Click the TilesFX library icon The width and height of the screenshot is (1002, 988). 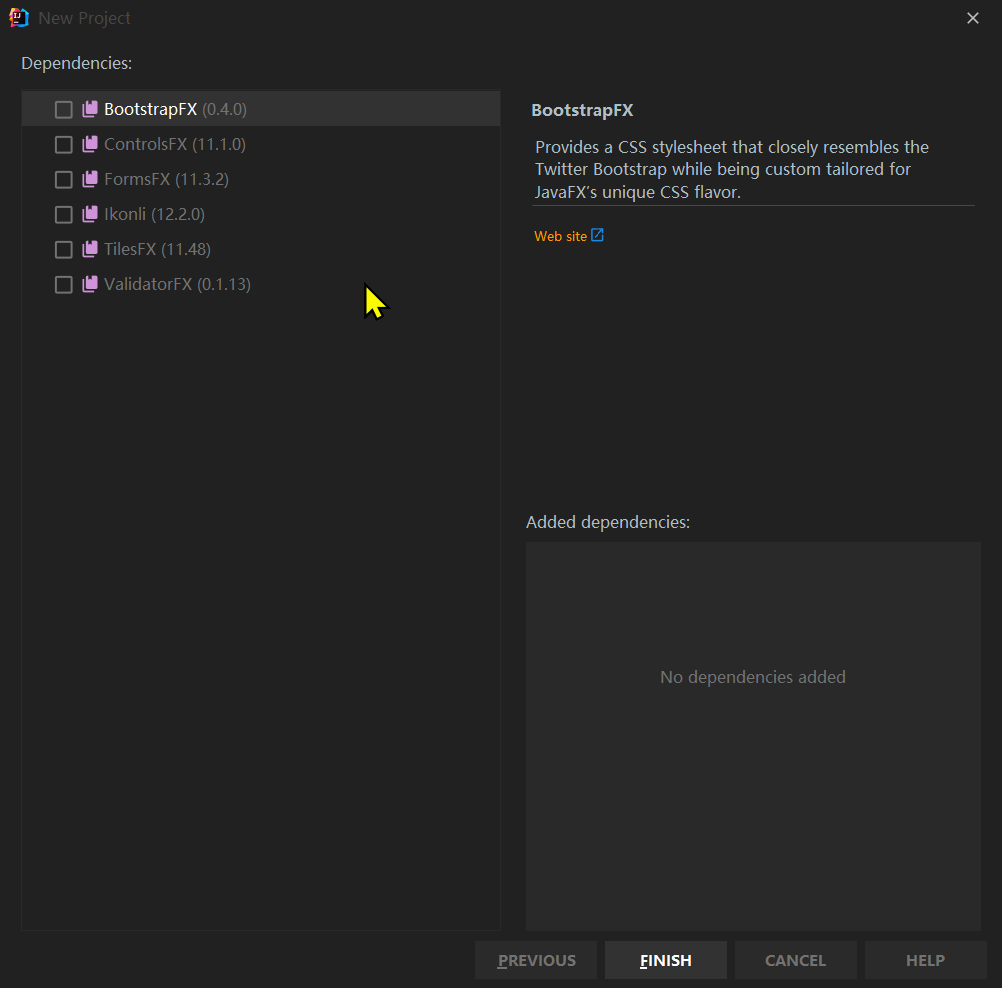[x=90, y=249]
